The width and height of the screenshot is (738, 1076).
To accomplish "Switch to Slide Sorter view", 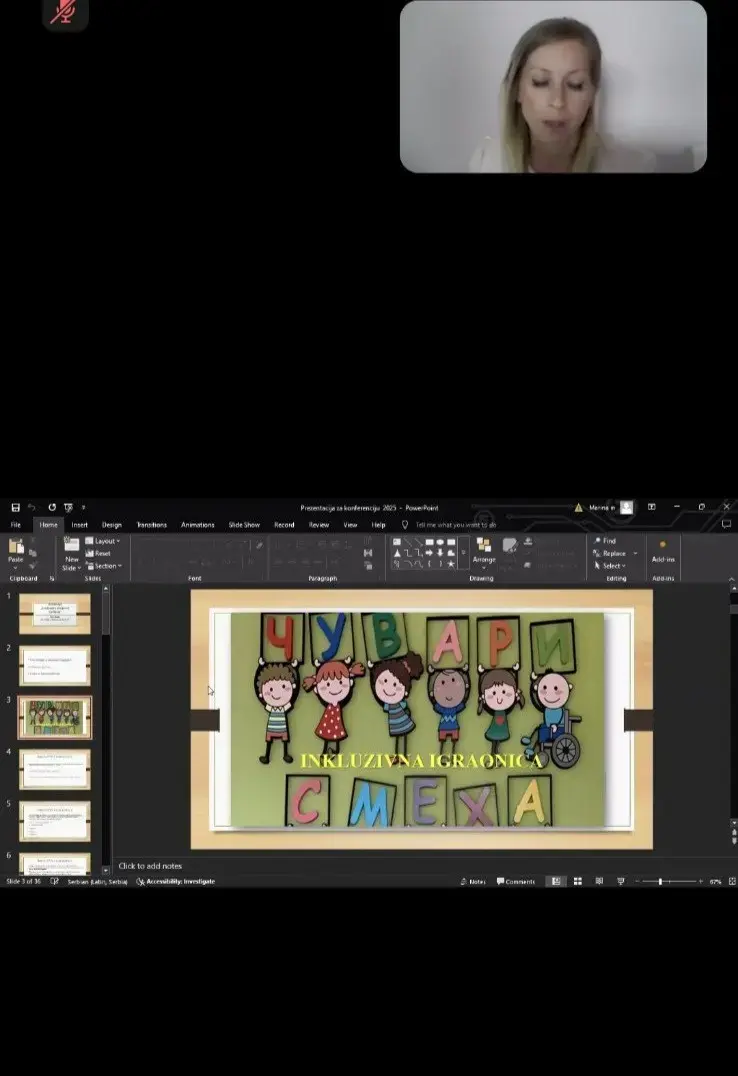I will (x=577, y=882).
